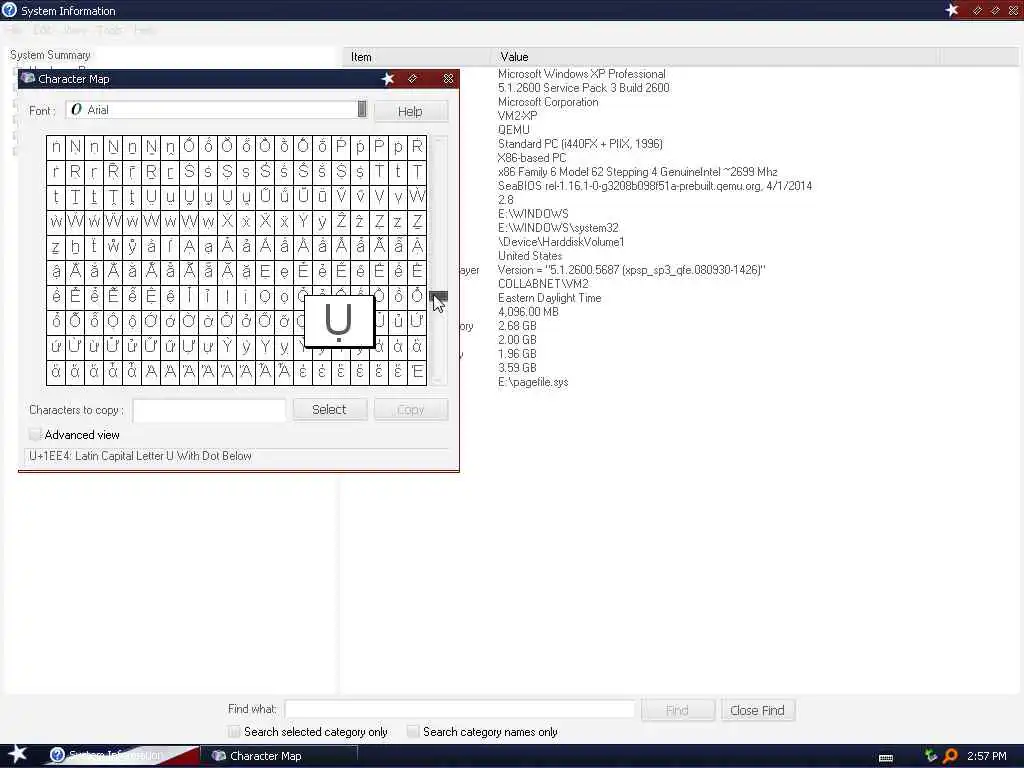The width and height of the screenshot is (1024, 768).
Task: Open the Help menu in System Information
Action: (x=144, y=30)
